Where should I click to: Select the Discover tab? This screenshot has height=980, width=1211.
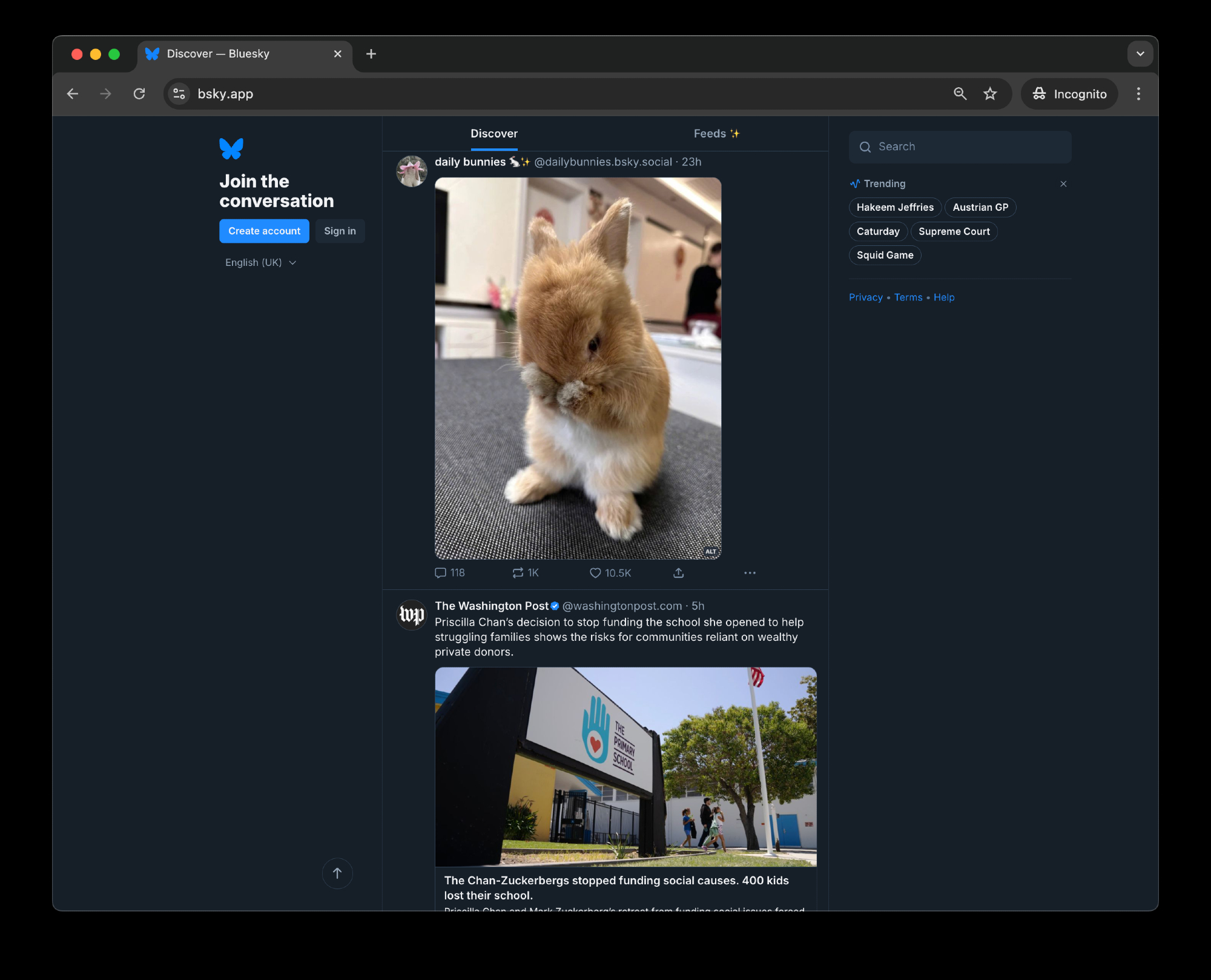(x=494, y=134)
